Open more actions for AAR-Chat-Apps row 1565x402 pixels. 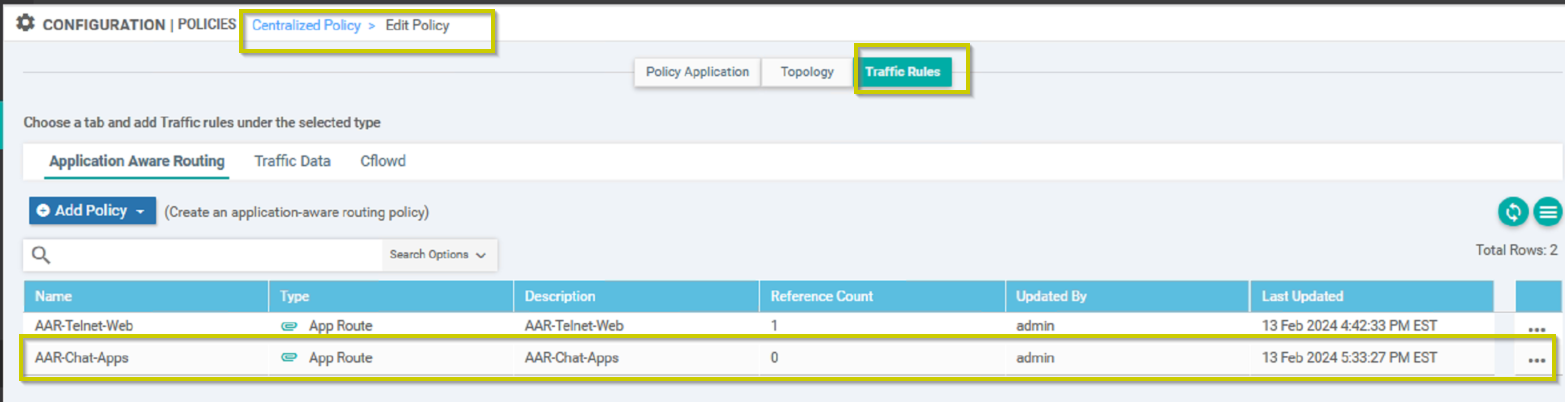coord(1537,360)
